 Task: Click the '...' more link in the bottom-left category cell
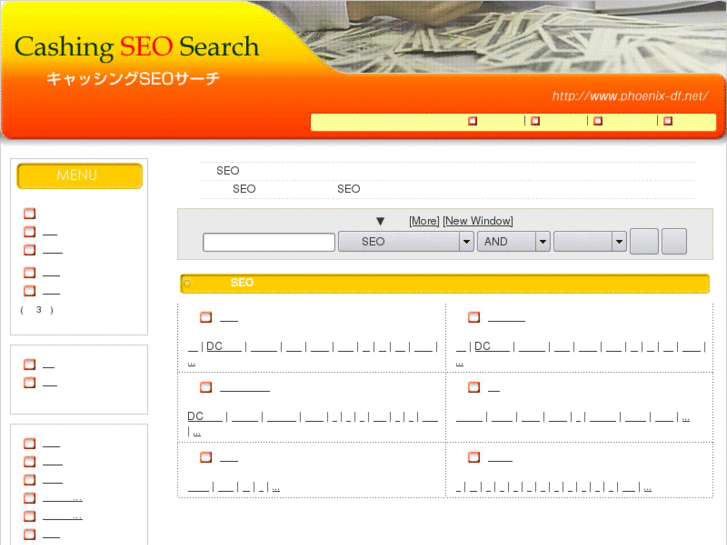coord(276,489)
